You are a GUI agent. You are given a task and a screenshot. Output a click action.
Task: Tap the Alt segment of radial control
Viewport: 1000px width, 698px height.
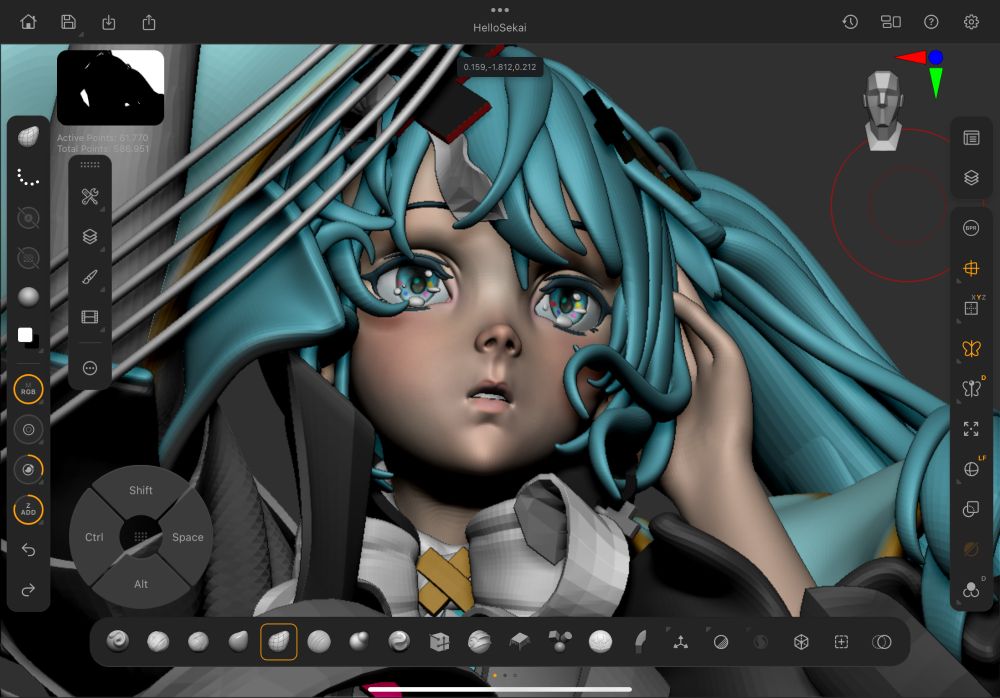141,584
